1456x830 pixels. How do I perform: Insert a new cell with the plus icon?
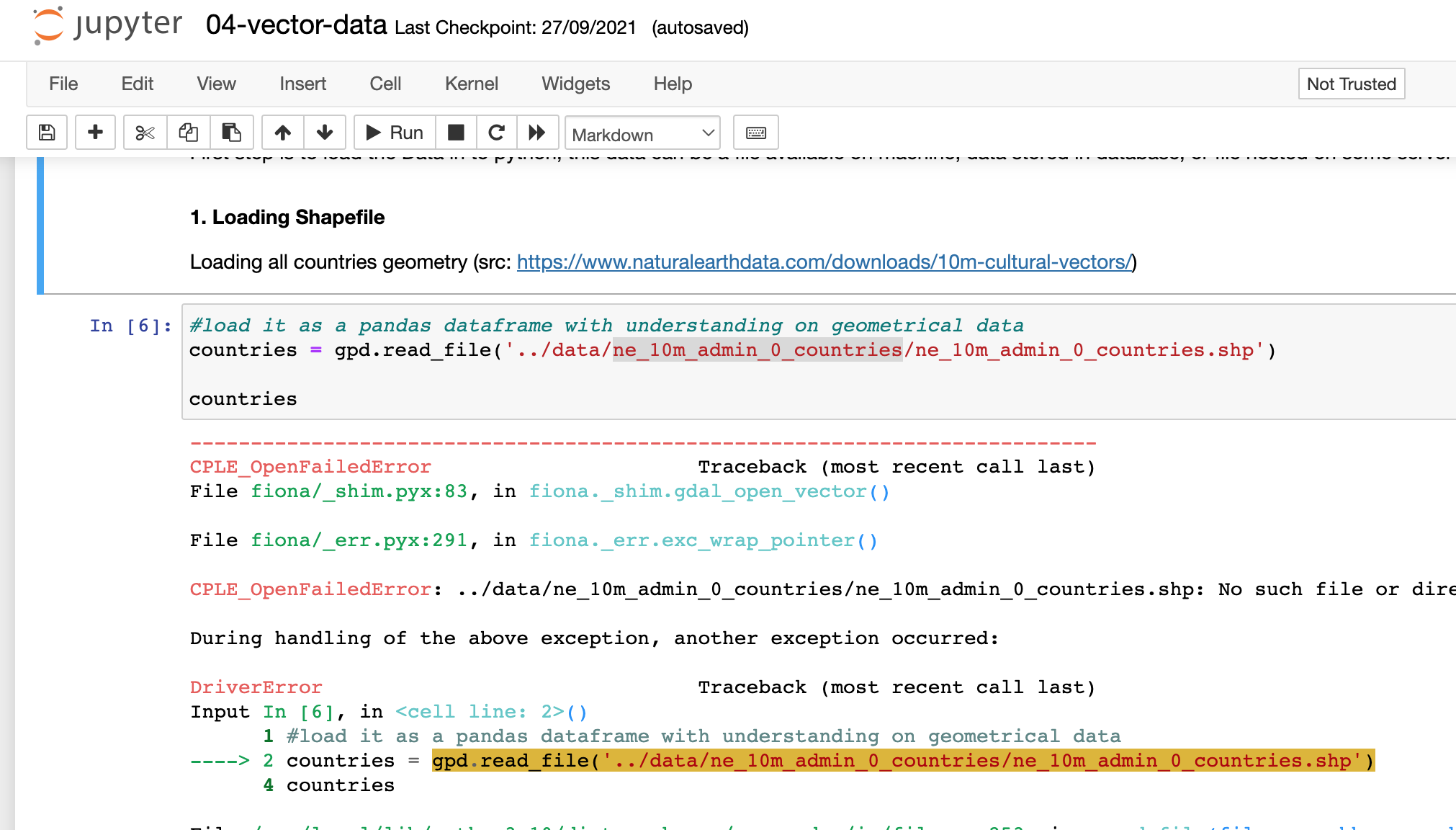point(95,133)
